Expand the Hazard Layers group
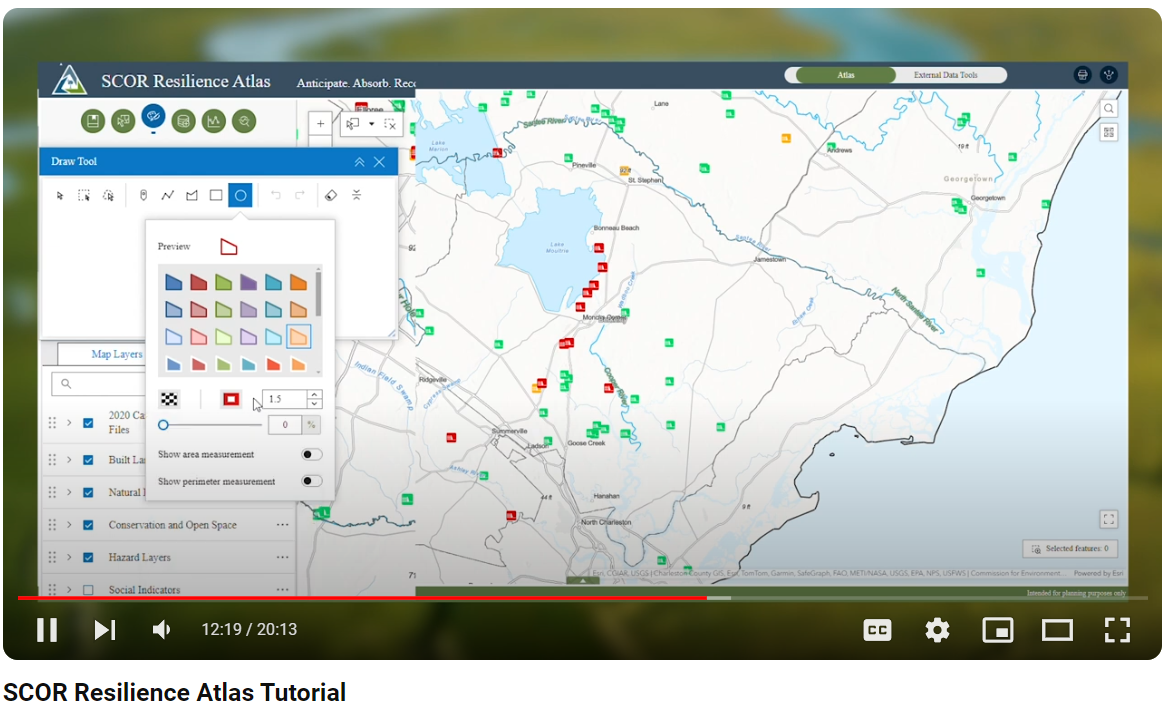 [67, 556]
